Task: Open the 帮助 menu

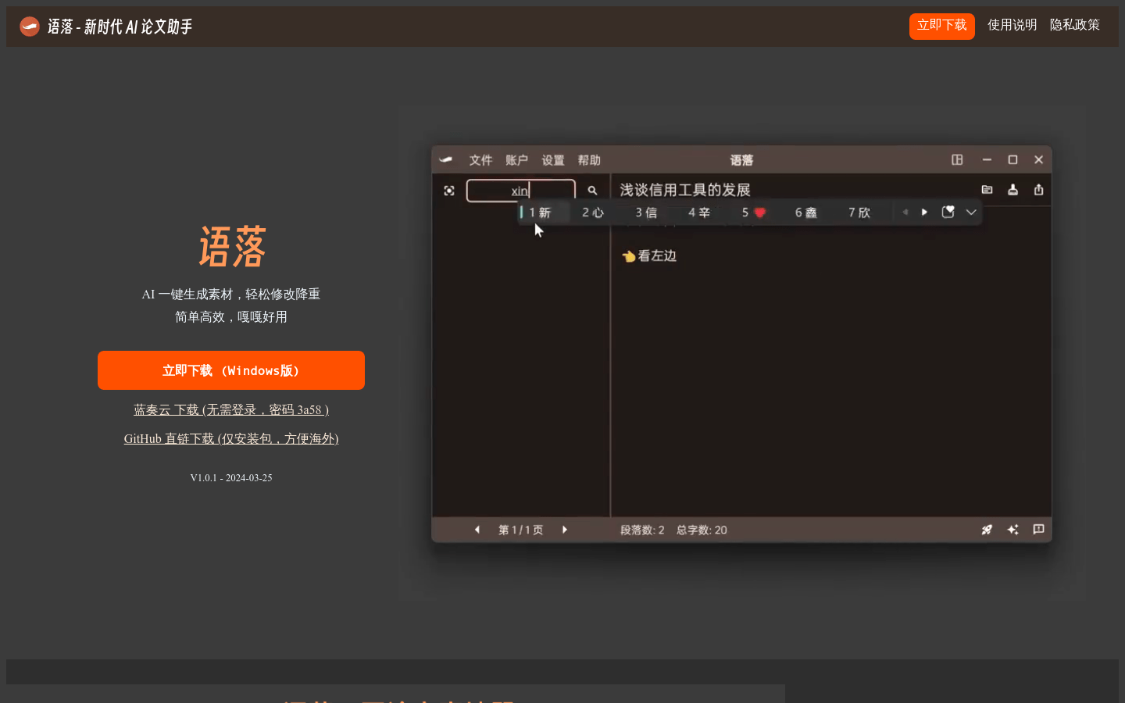Action: coord(590,159)
